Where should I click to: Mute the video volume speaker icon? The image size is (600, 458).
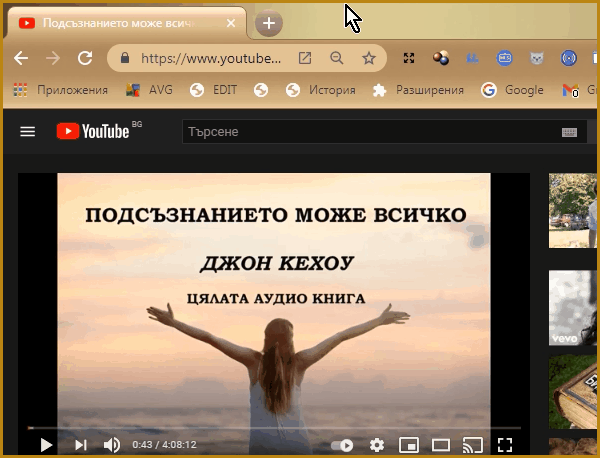tap(112, 445)
